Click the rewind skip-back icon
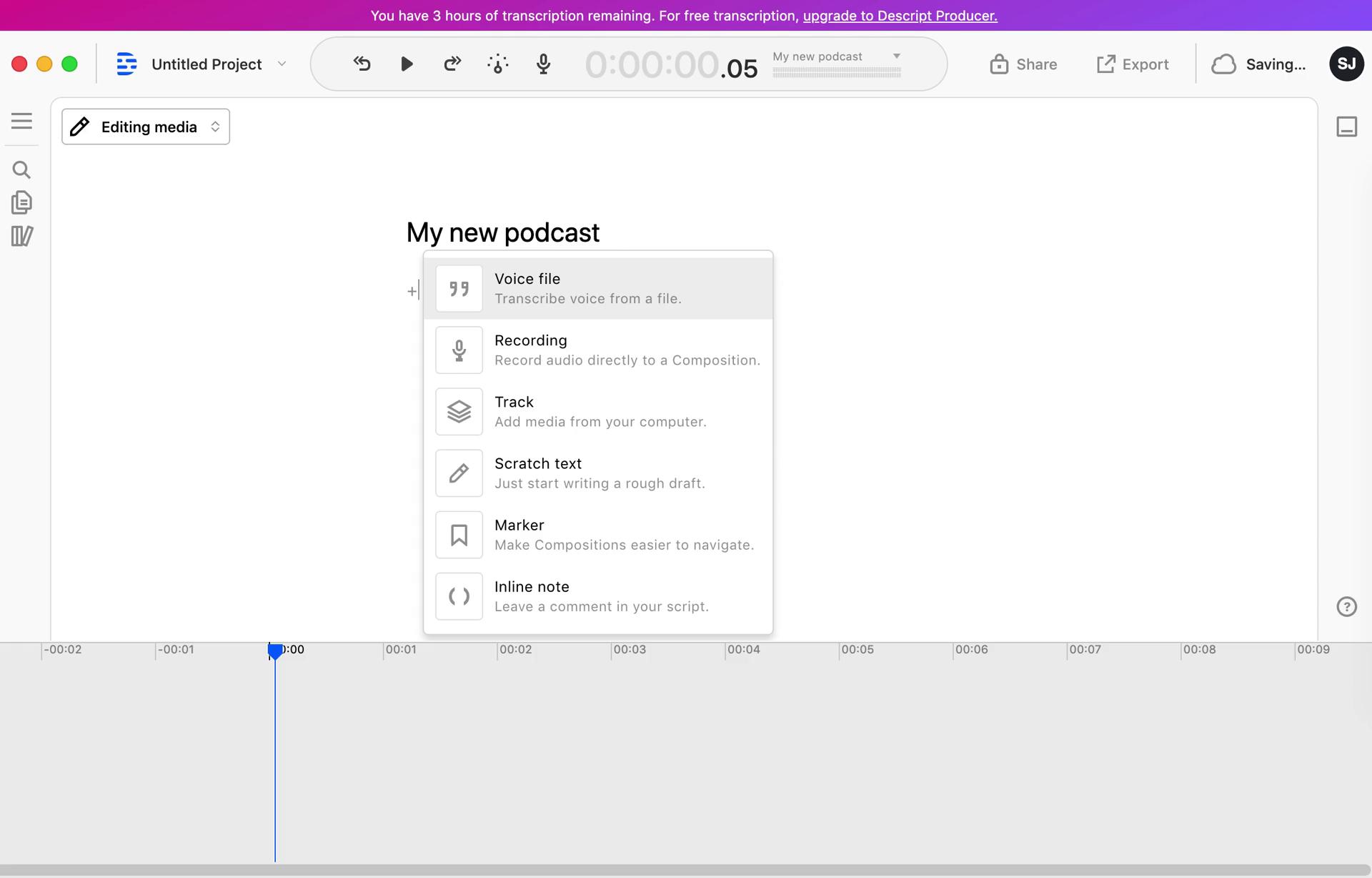Screen dimensions: 1372x878 [362, 64]
